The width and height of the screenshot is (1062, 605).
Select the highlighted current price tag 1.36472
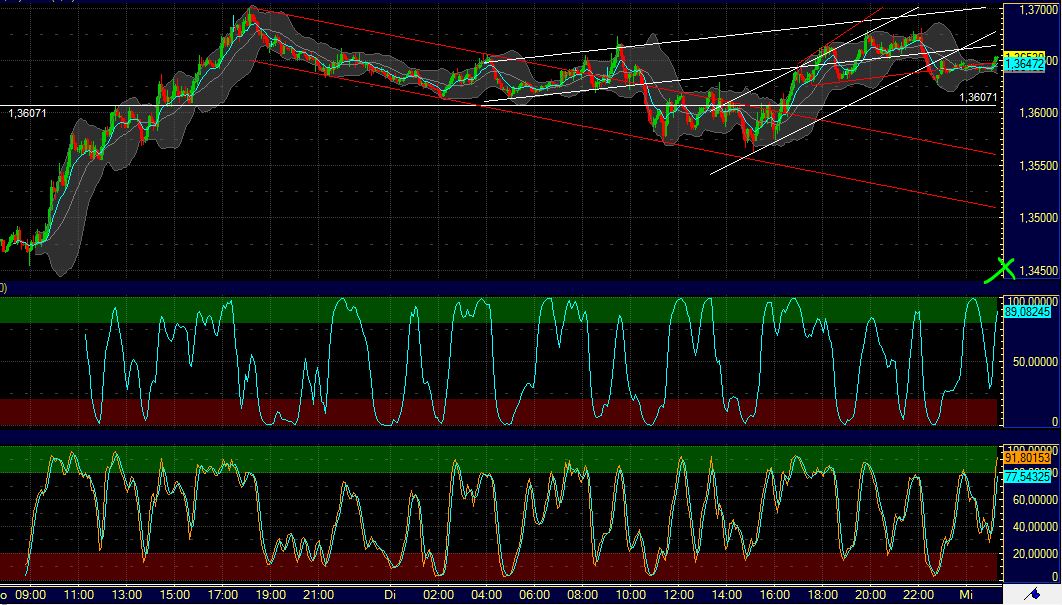click(x=1024, y=62)
